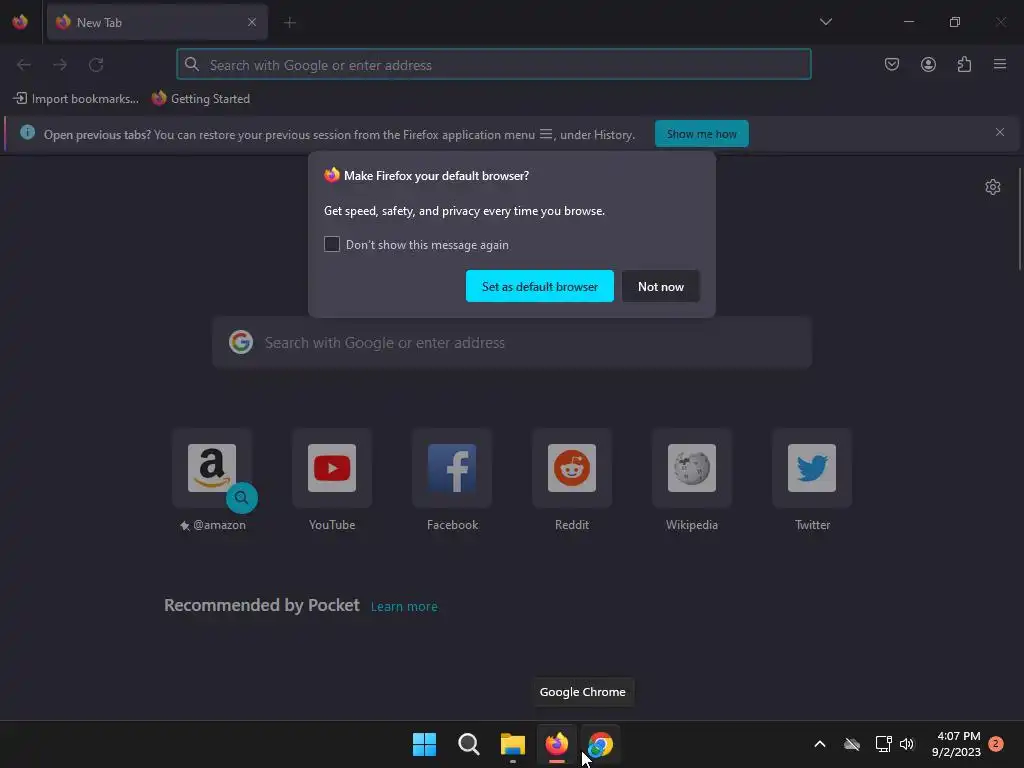Screen dimensions: 1024x768
Task: Go forward one page
Action: [x=60, y=65]
